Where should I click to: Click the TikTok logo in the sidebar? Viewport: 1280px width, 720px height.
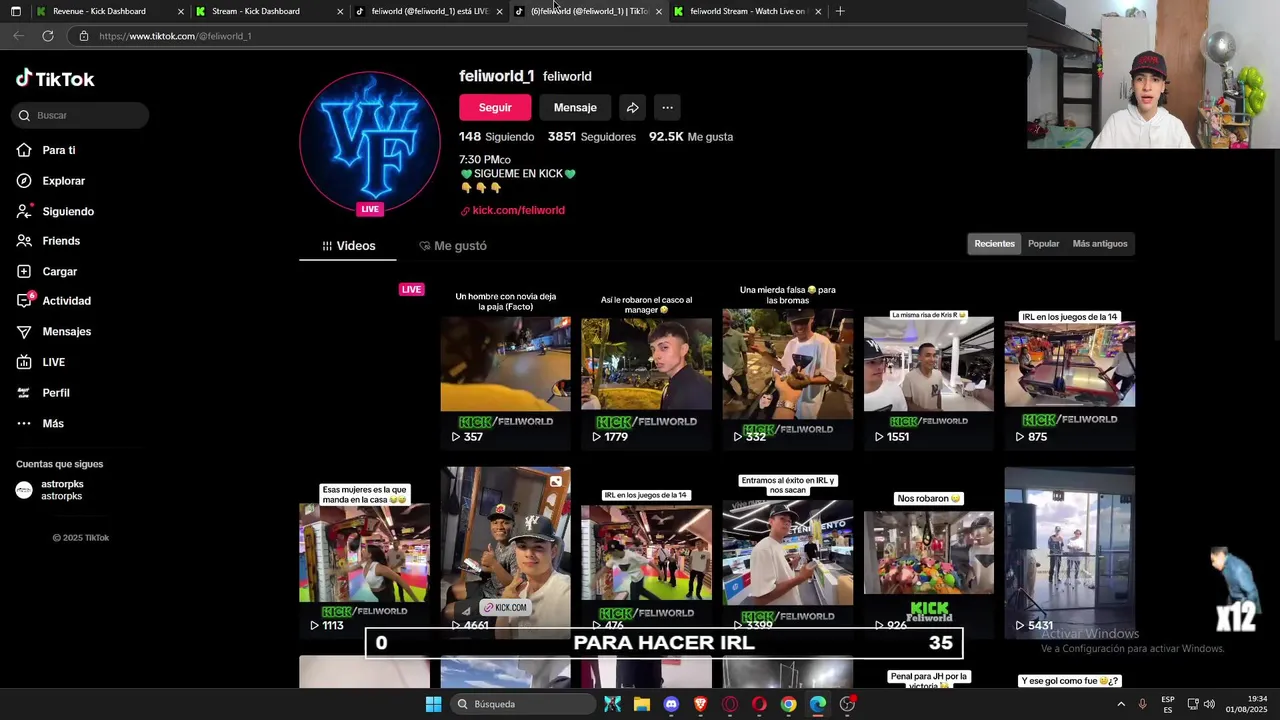55,79
